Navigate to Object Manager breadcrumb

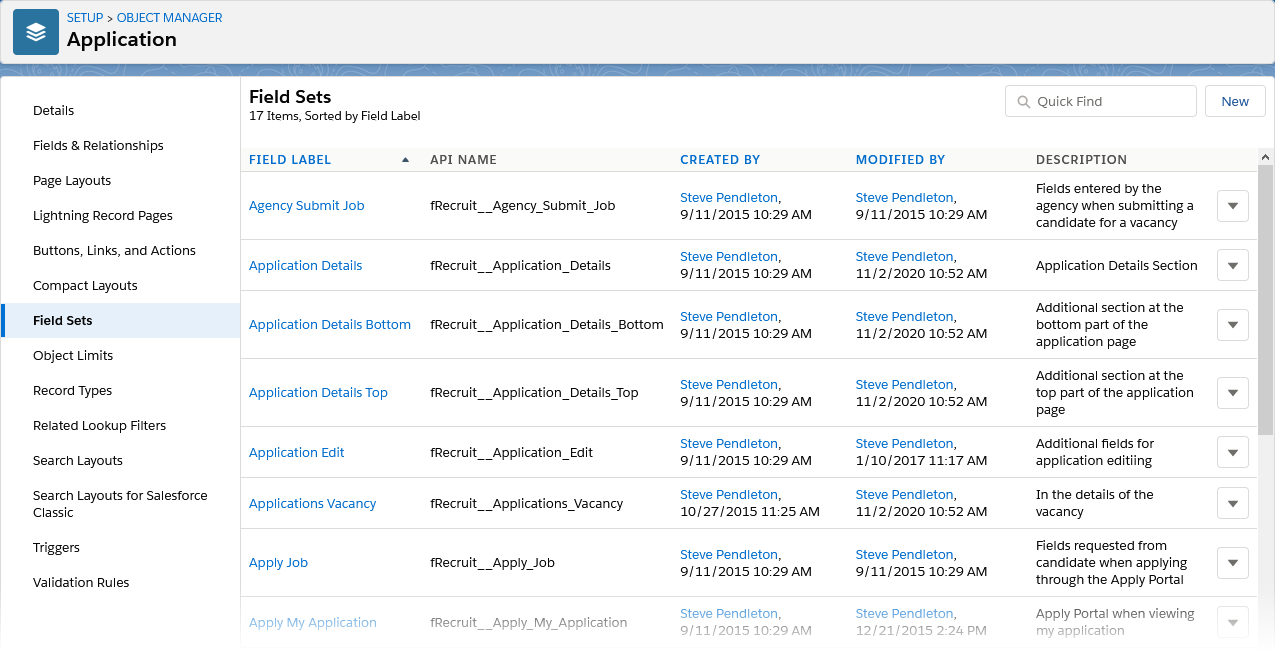click(170, 18)
